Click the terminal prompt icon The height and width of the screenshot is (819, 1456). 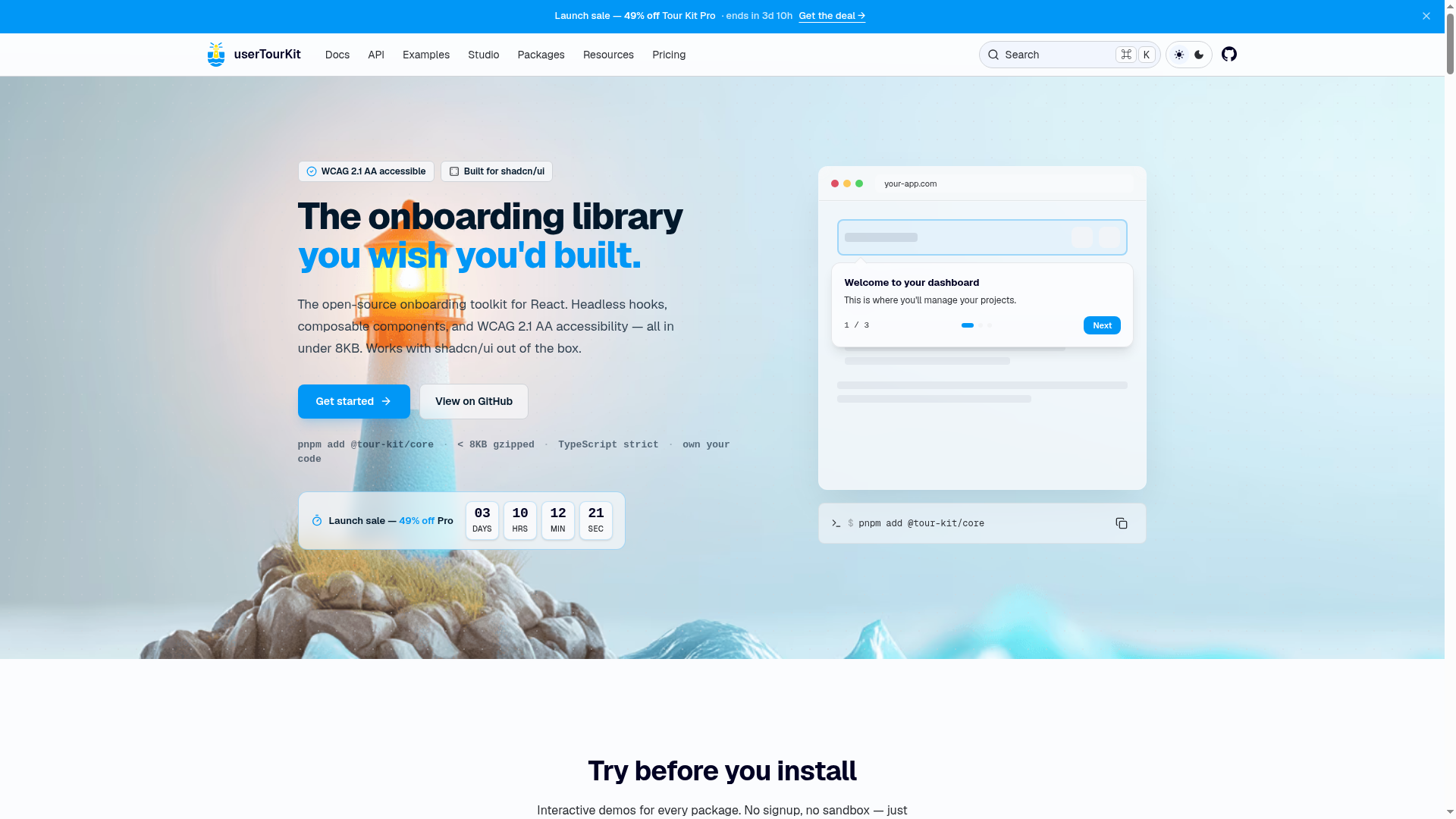(x=836, y=523)
